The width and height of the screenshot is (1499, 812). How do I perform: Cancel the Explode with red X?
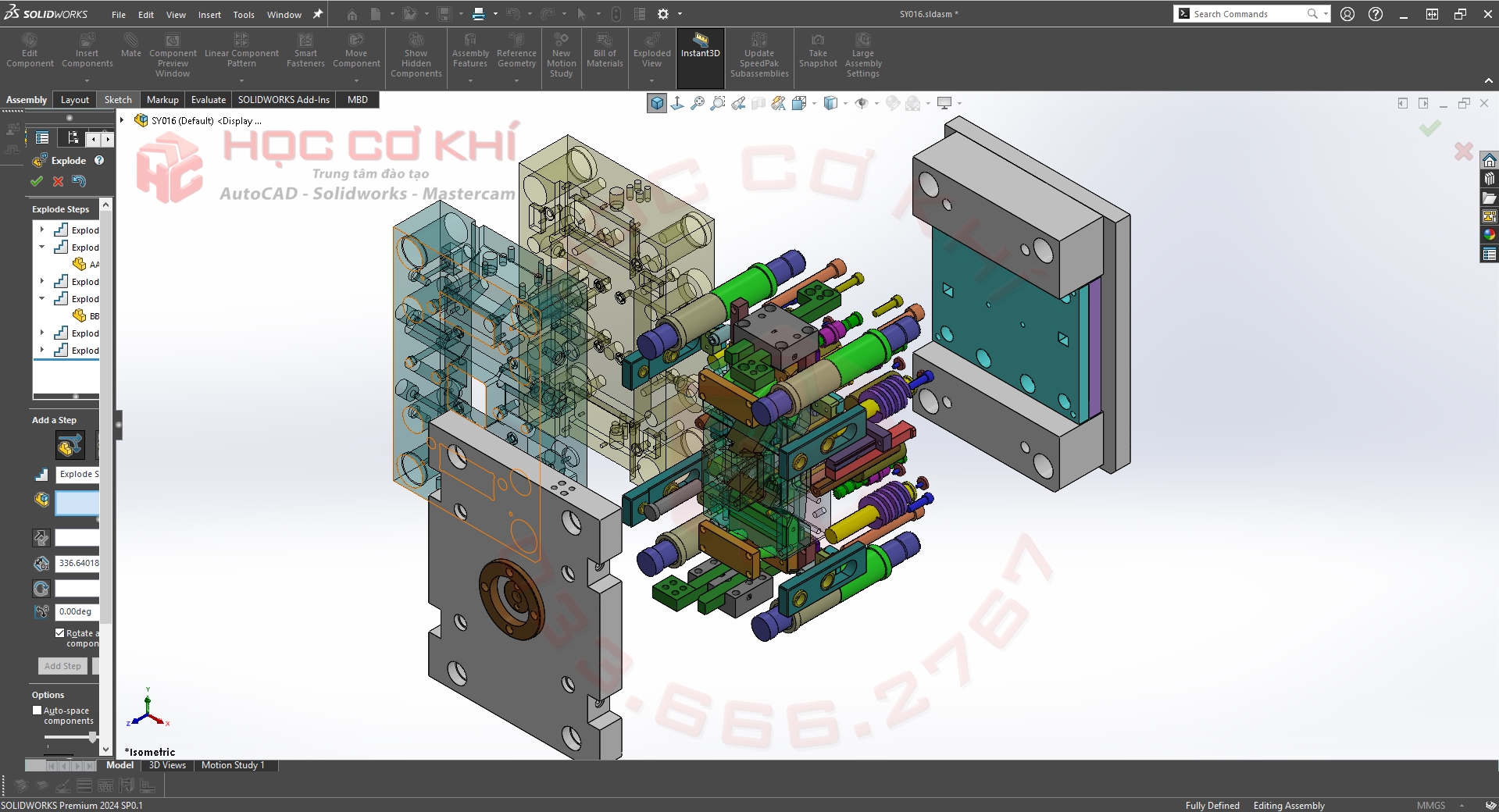[58, 181]
